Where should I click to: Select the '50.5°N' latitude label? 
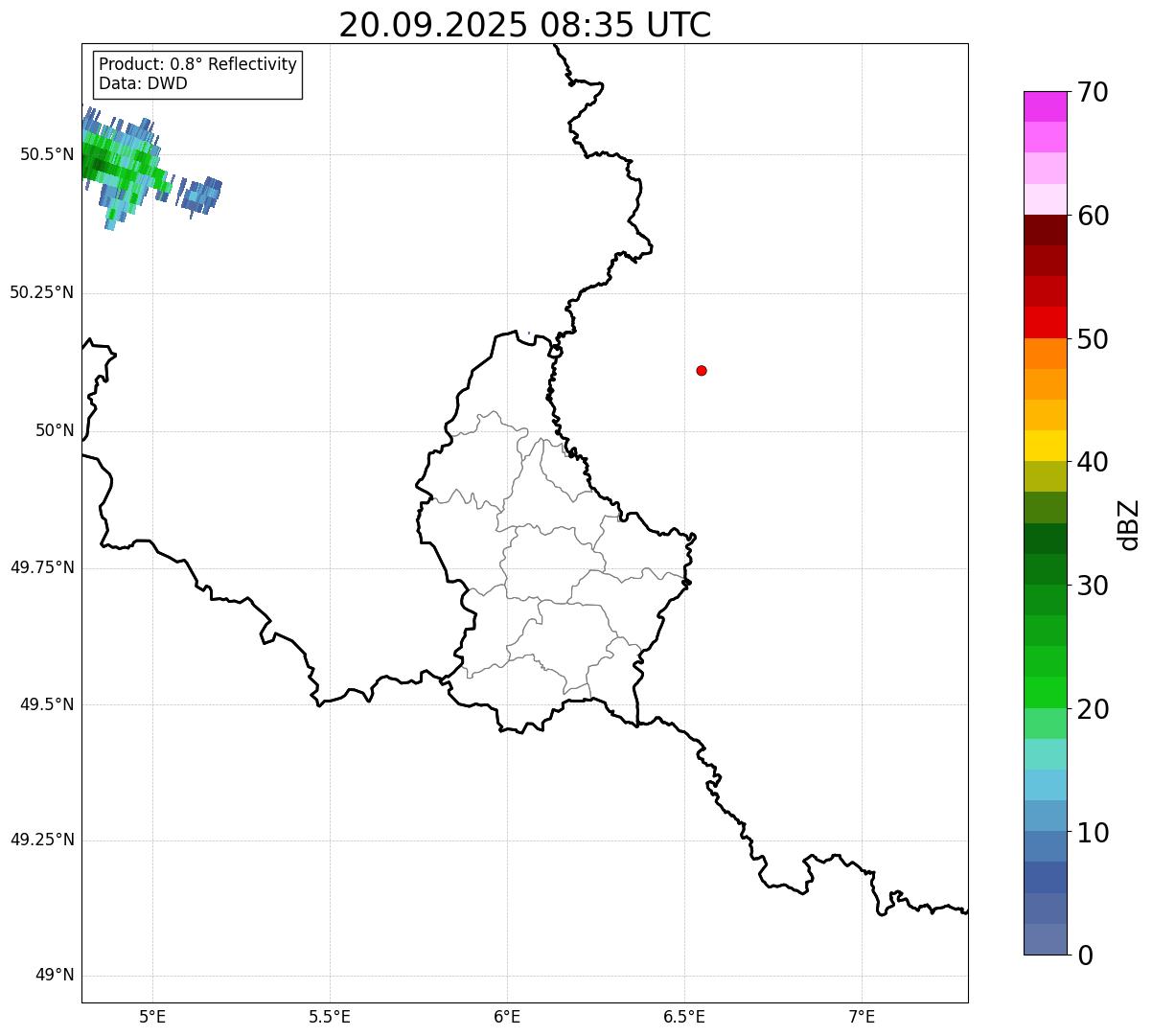47,154
